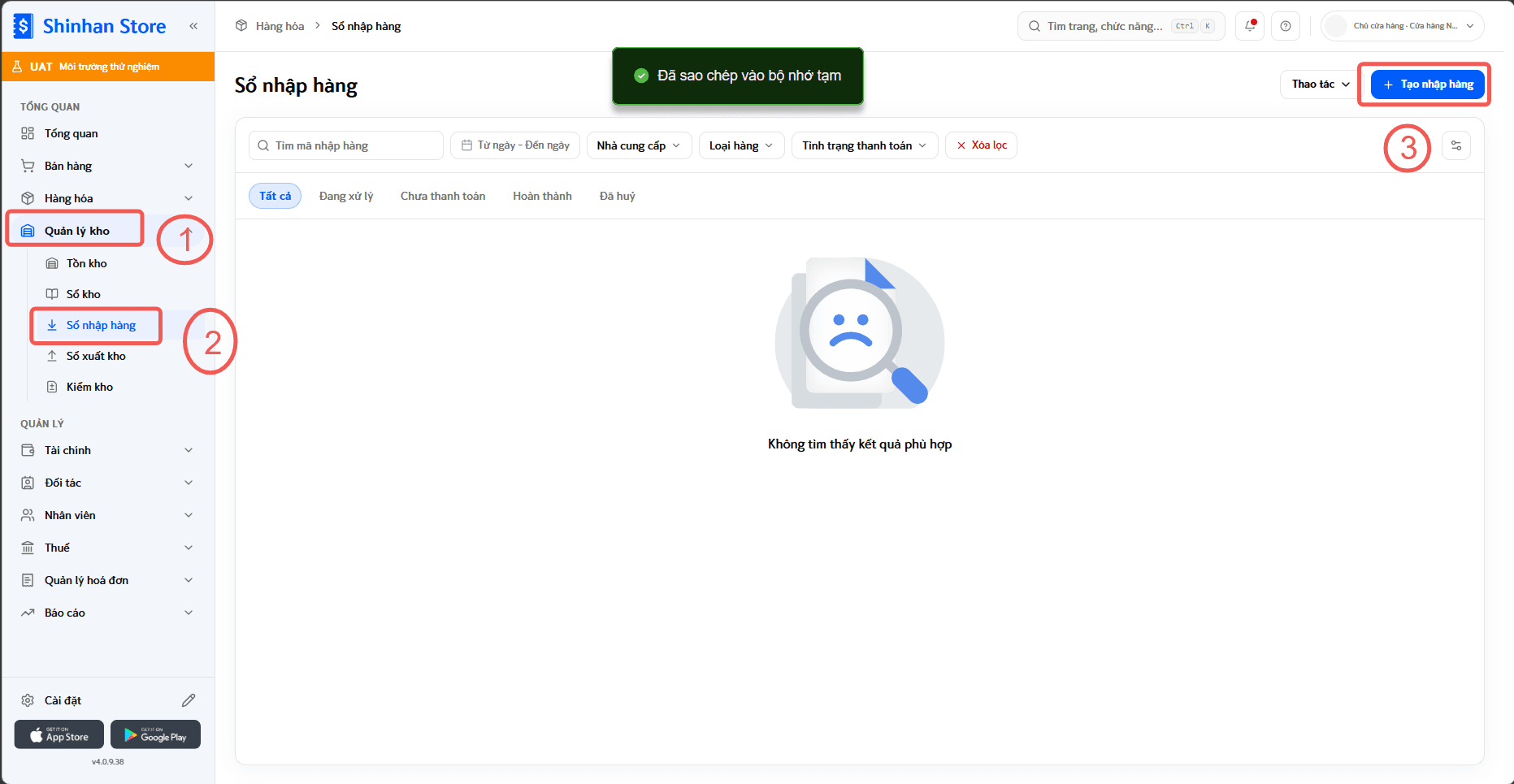The width and height of the screenshot is (1514, 784).
Task: Open Tồn kho inventory page
Action: pos(120,263)
